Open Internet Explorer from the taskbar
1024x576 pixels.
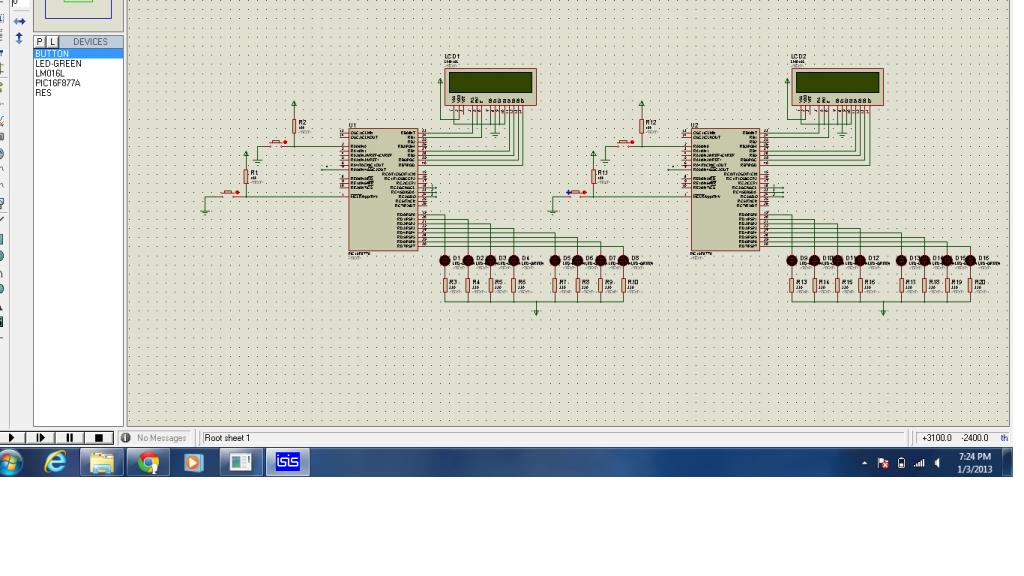tap(56, 462)
